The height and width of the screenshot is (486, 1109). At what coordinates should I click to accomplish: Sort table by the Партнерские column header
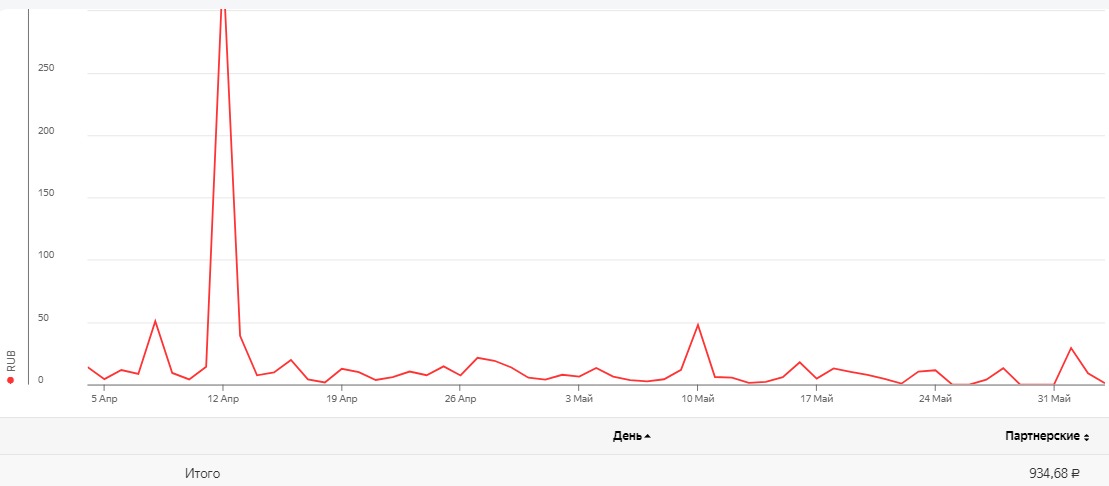[x=1041, y=436]
